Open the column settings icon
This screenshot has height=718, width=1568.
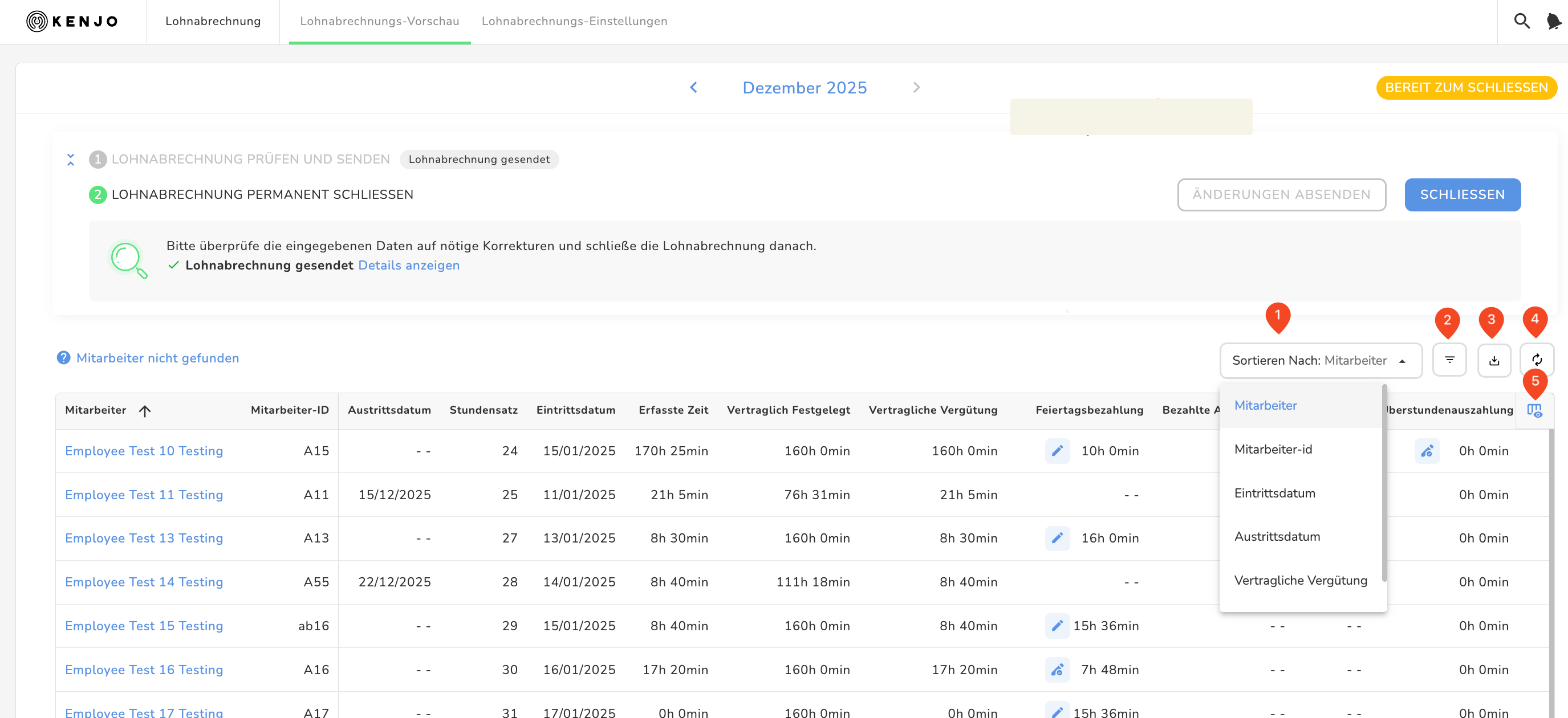1534,411
